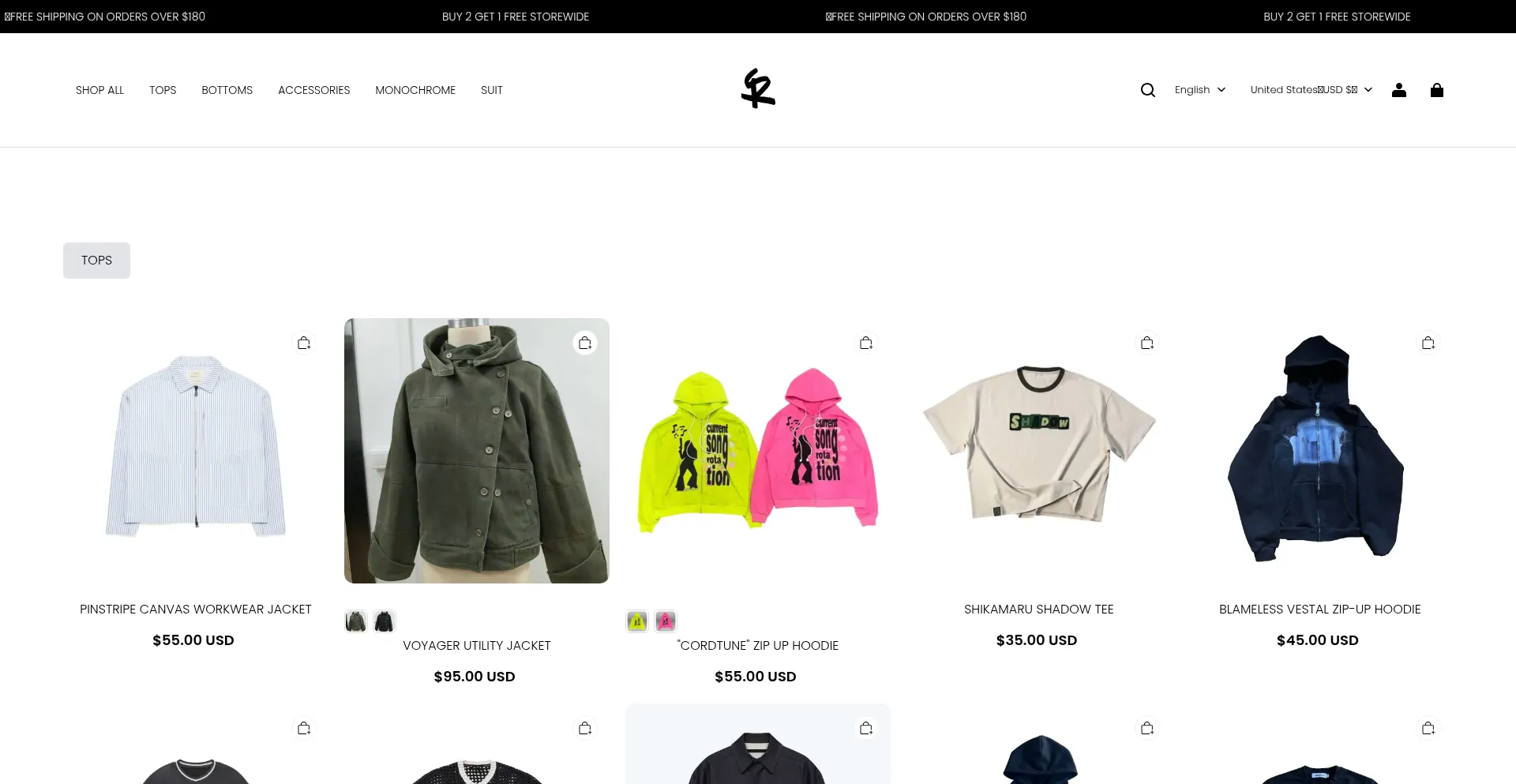Quick-add the Cordtune Zip Up Hoodie

[x=866, y=343]
